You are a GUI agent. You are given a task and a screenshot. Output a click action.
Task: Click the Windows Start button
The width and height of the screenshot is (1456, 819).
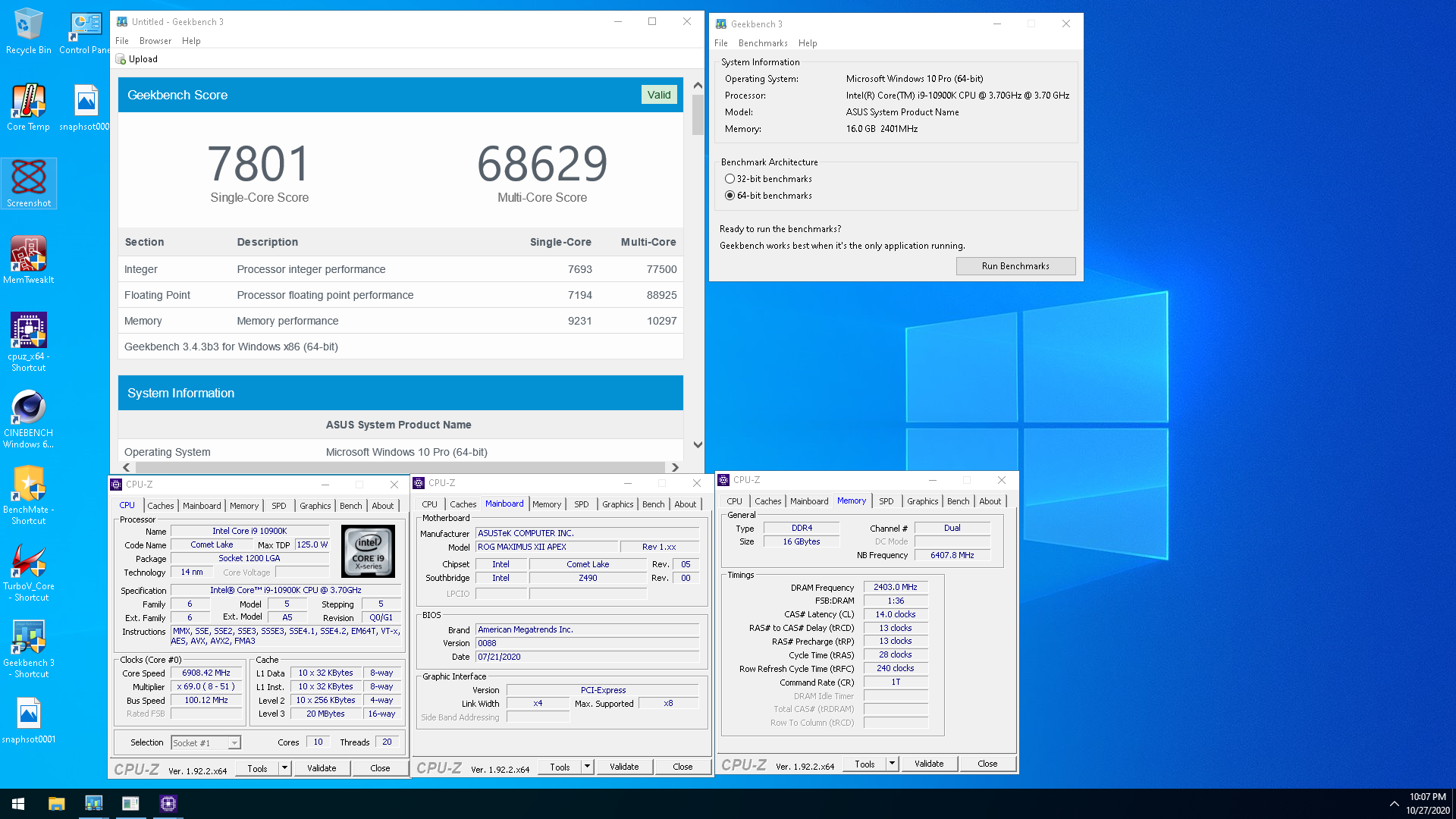18,804
